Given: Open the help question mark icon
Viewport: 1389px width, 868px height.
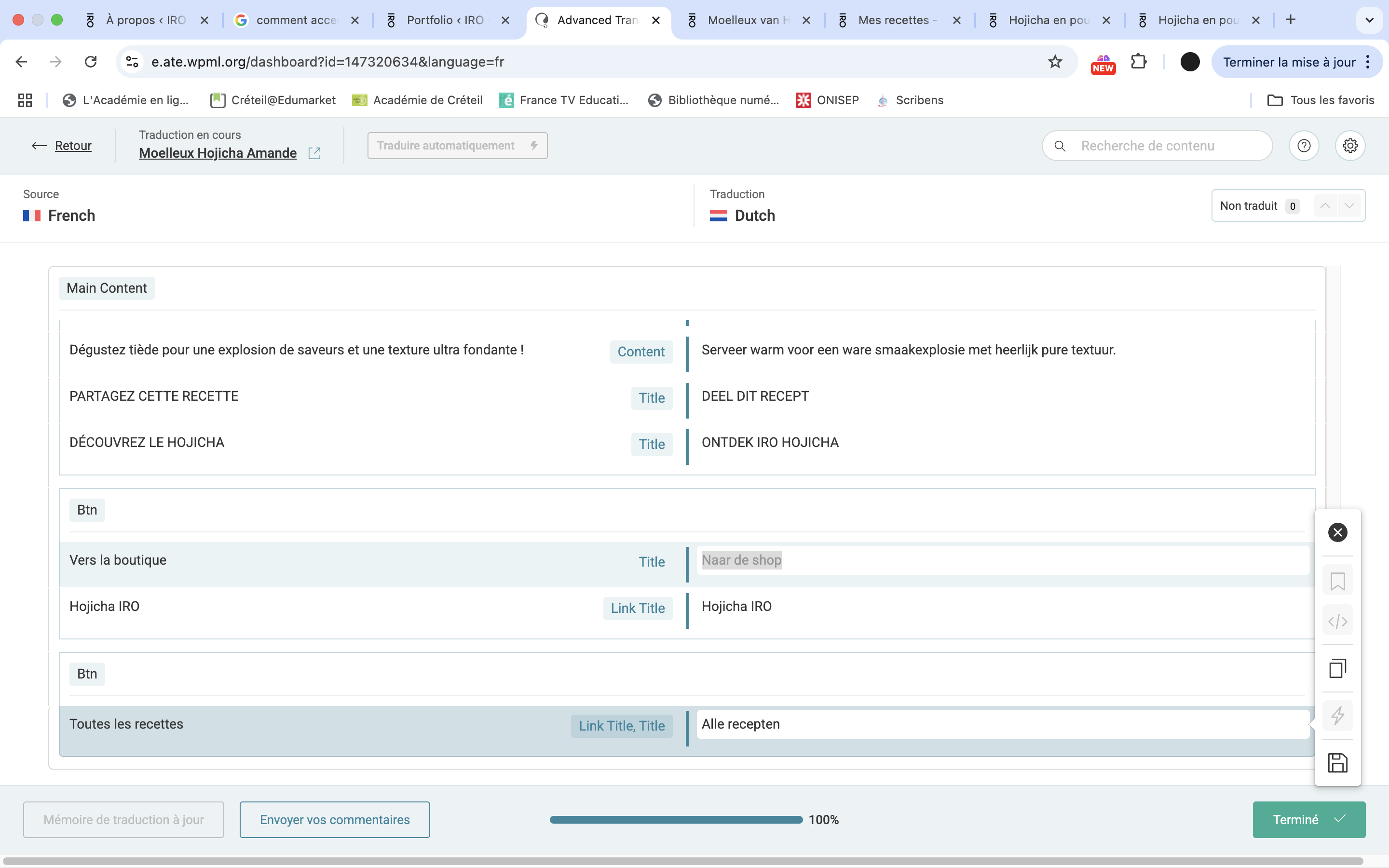Looking at the screenshot, I should [x=1304, y=146].
